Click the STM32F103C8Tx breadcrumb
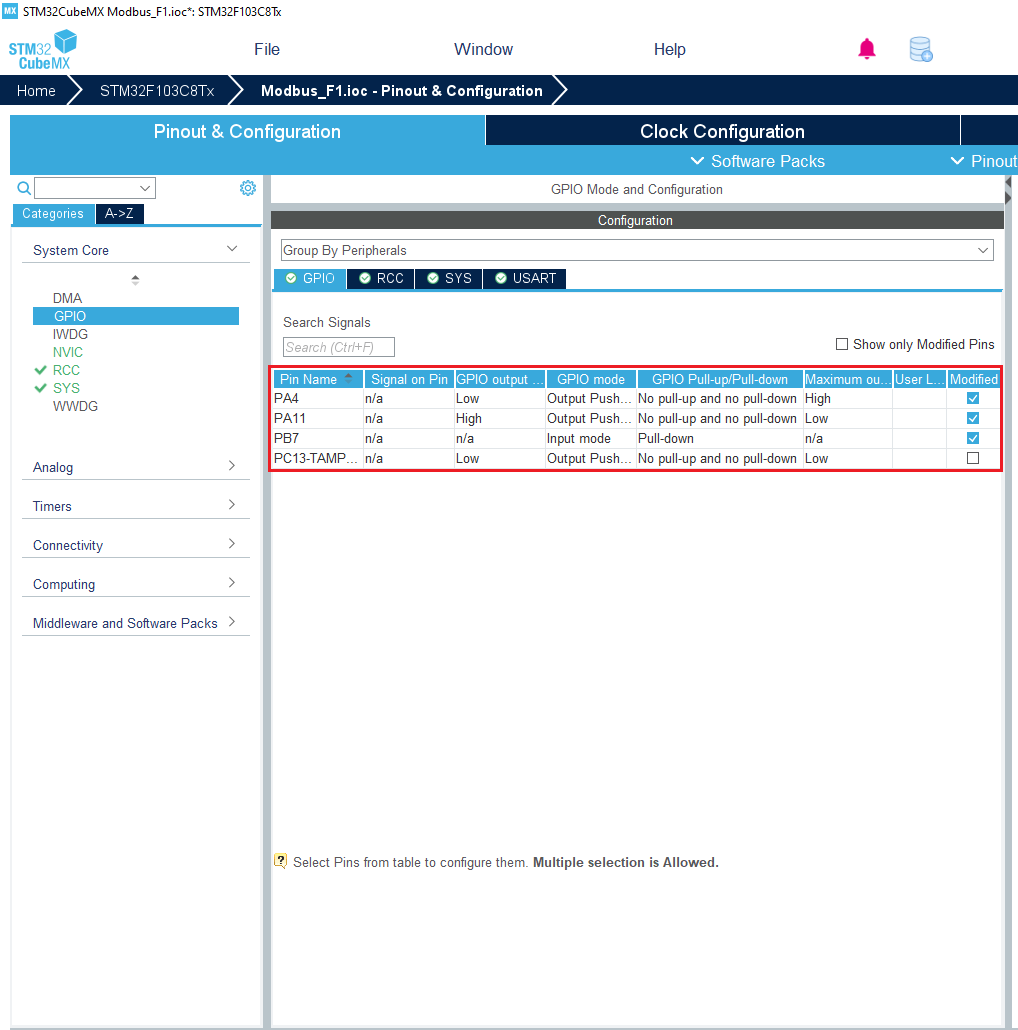Screen dimensions: 1018x1030 (x=157, y=91)
